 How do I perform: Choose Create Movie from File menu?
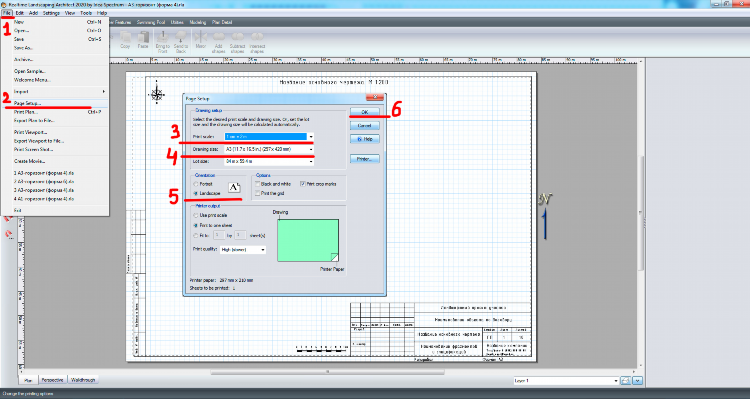[55, 161]
